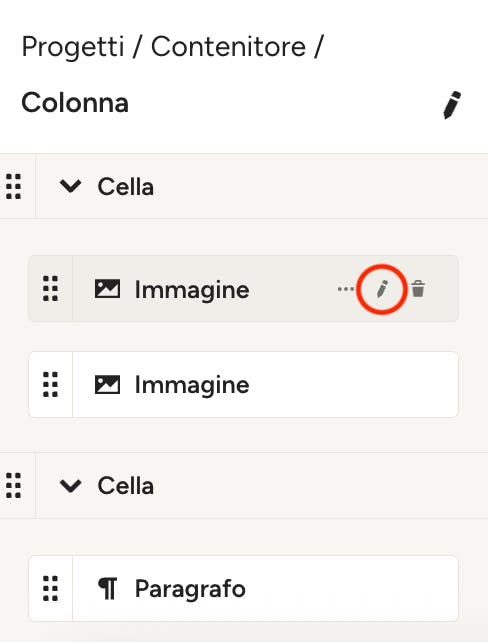Collapse the Cella containing Paragrafo via chevron
The height and width of the screenshot is (642, 488).
click(x=70, y=486)
